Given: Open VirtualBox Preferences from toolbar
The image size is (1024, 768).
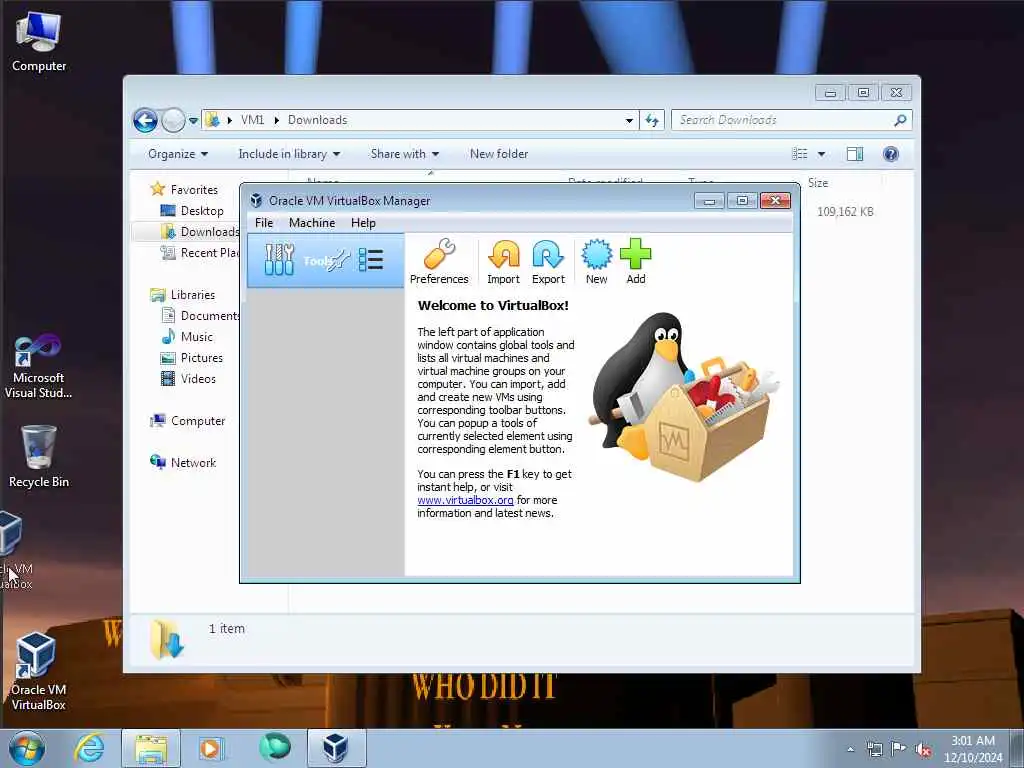Looking at the screenshot, I should (439, 262).
